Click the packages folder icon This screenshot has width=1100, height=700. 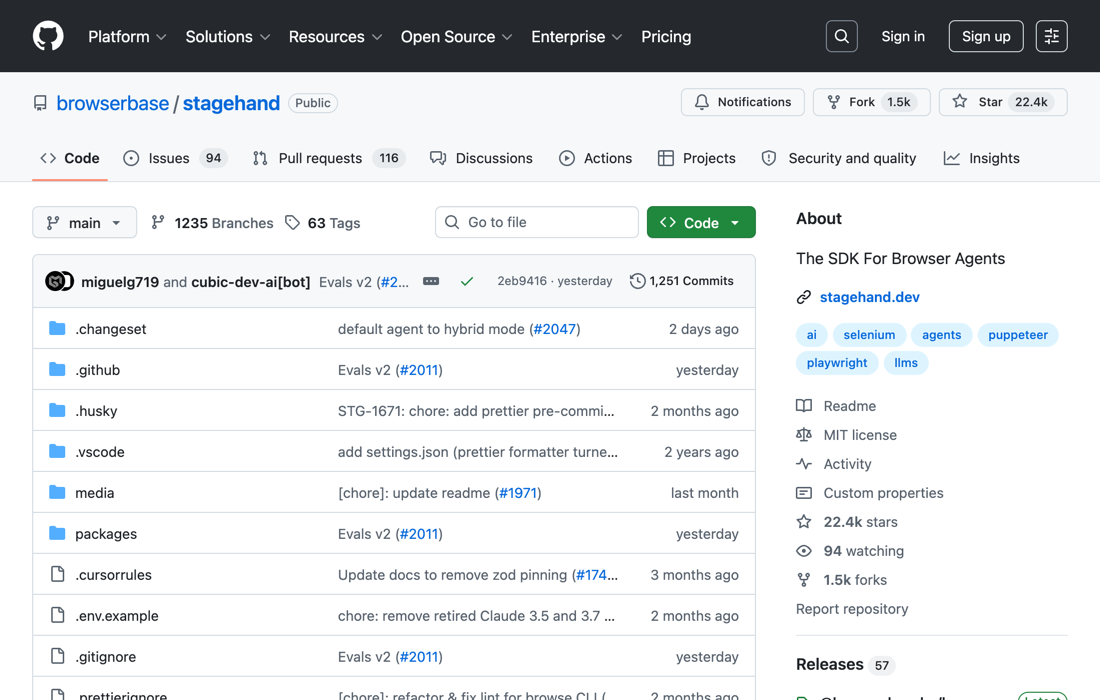click(x=57, y=533)
